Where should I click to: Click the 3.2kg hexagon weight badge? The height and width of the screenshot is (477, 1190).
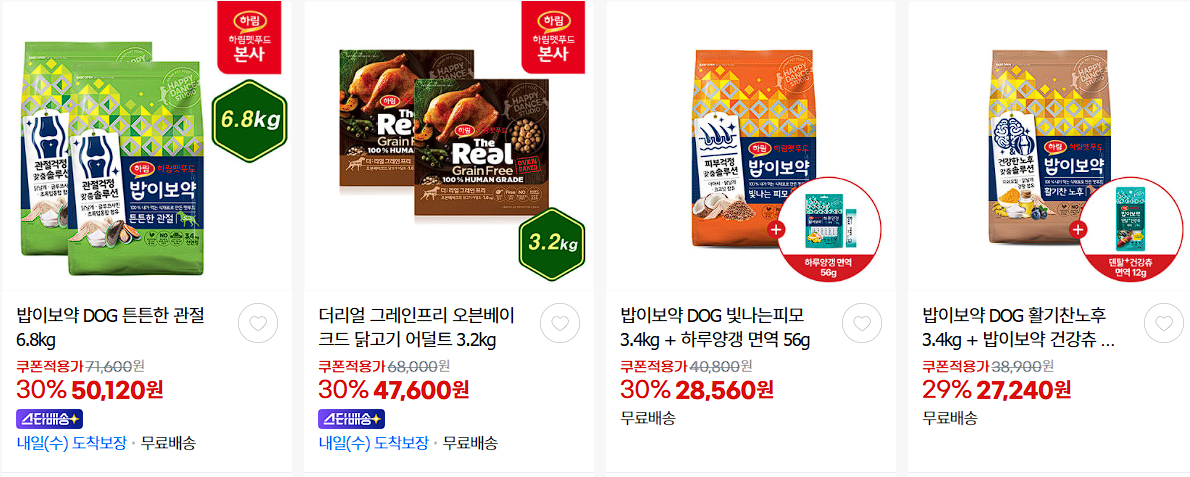click(552, 244)
